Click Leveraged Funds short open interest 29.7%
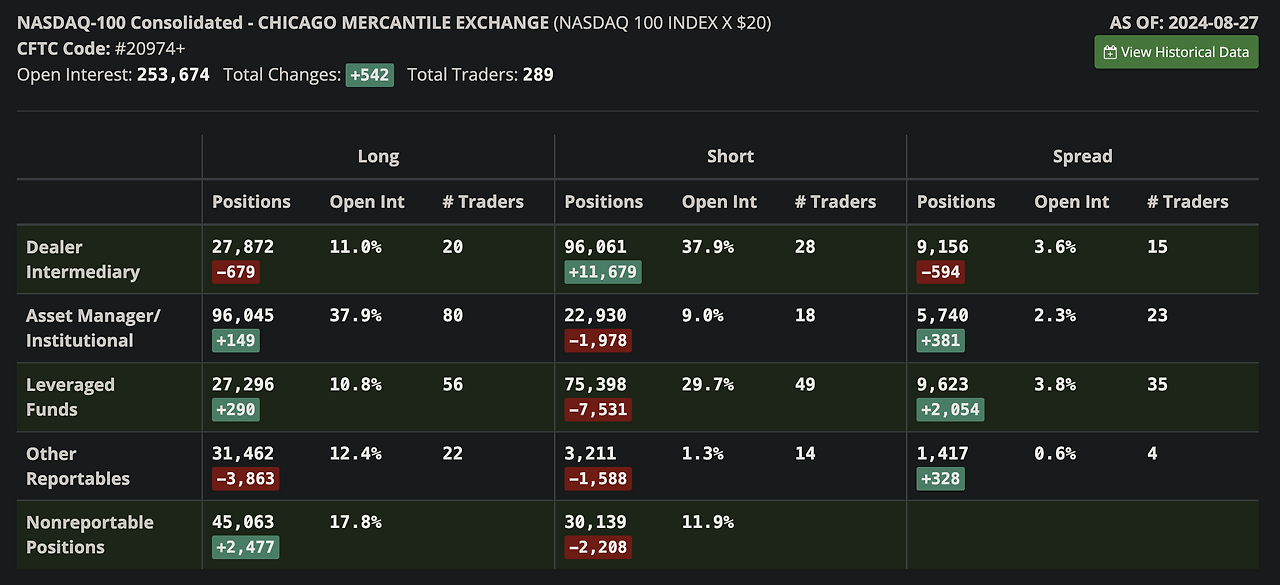 pos(708,384)
